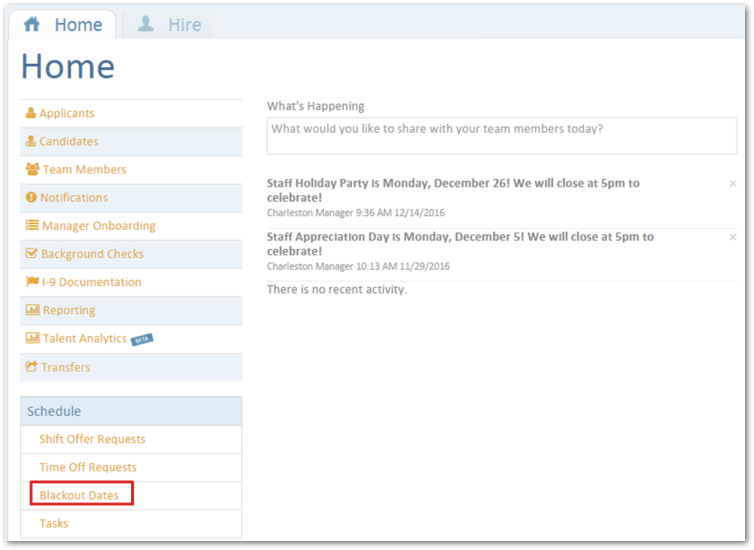Click the Background Checks checkmark icon
754x550 pixels.
31,253
